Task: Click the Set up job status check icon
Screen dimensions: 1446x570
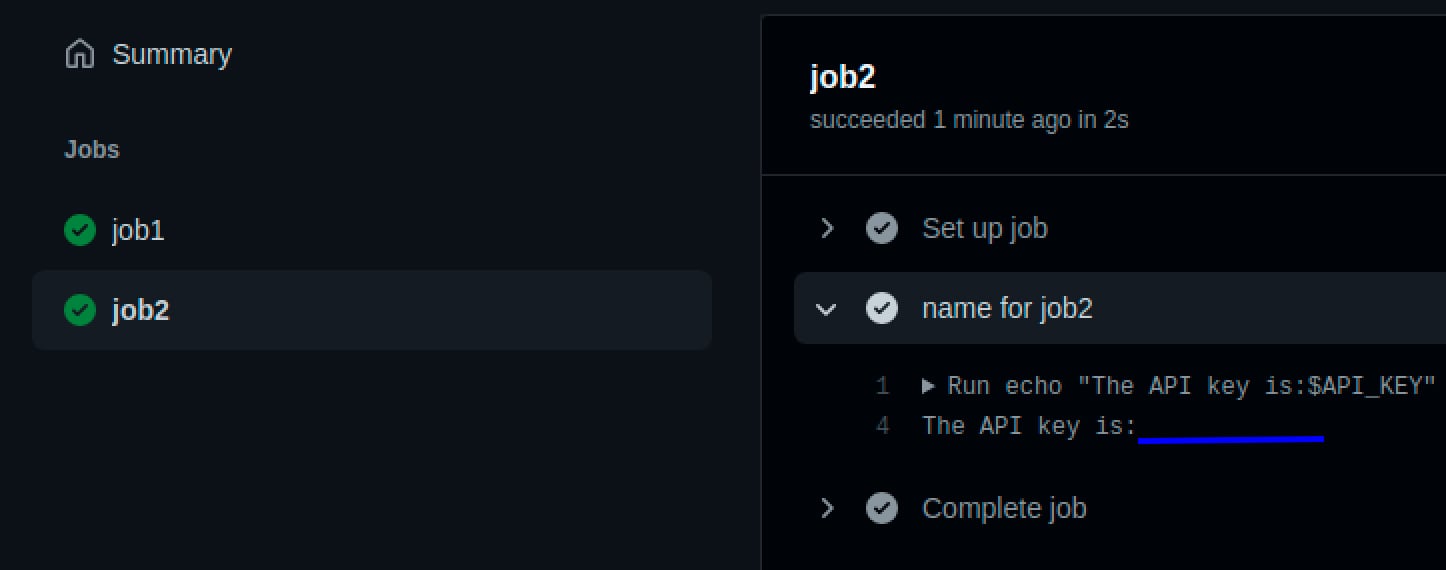Action: click(x=881, y=228)
